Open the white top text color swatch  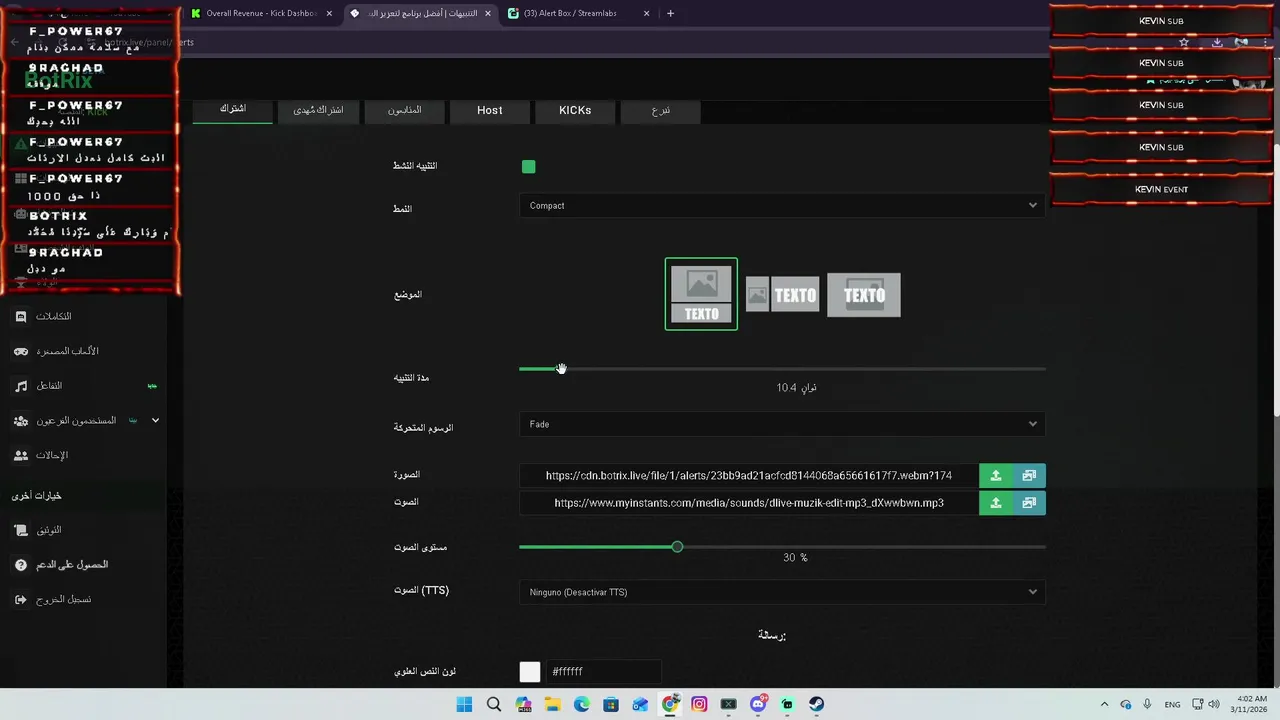point(530,672)
